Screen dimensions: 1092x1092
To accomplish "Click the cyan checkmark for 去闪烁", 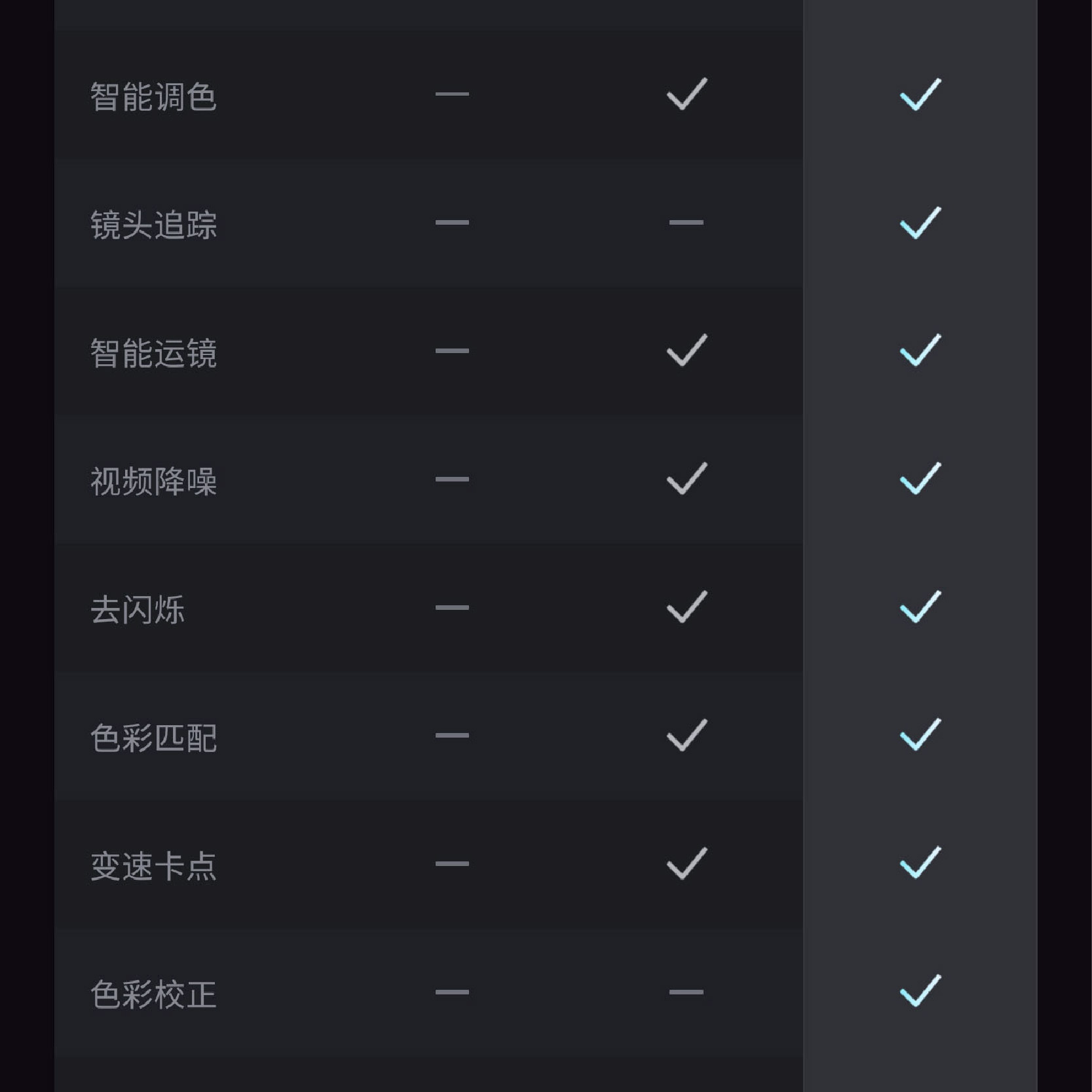I will point(920,607).
